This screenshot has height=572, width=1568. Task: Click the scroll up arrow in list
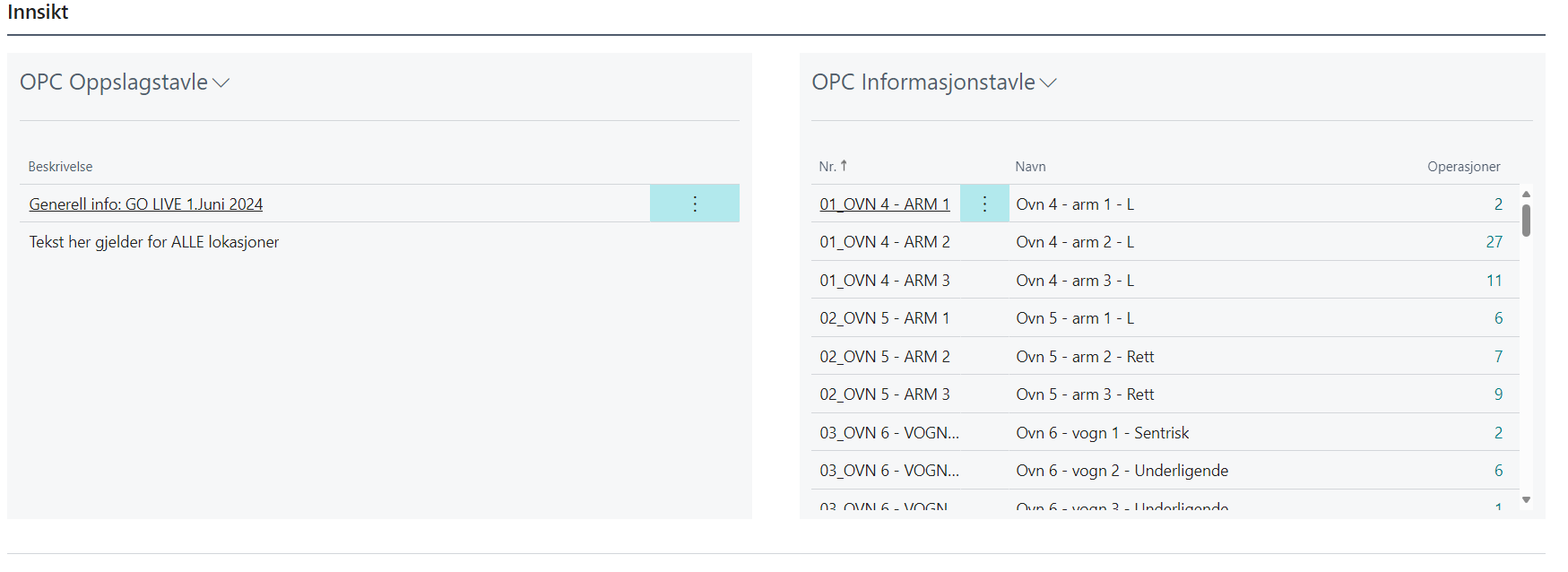pos(1526,194)
